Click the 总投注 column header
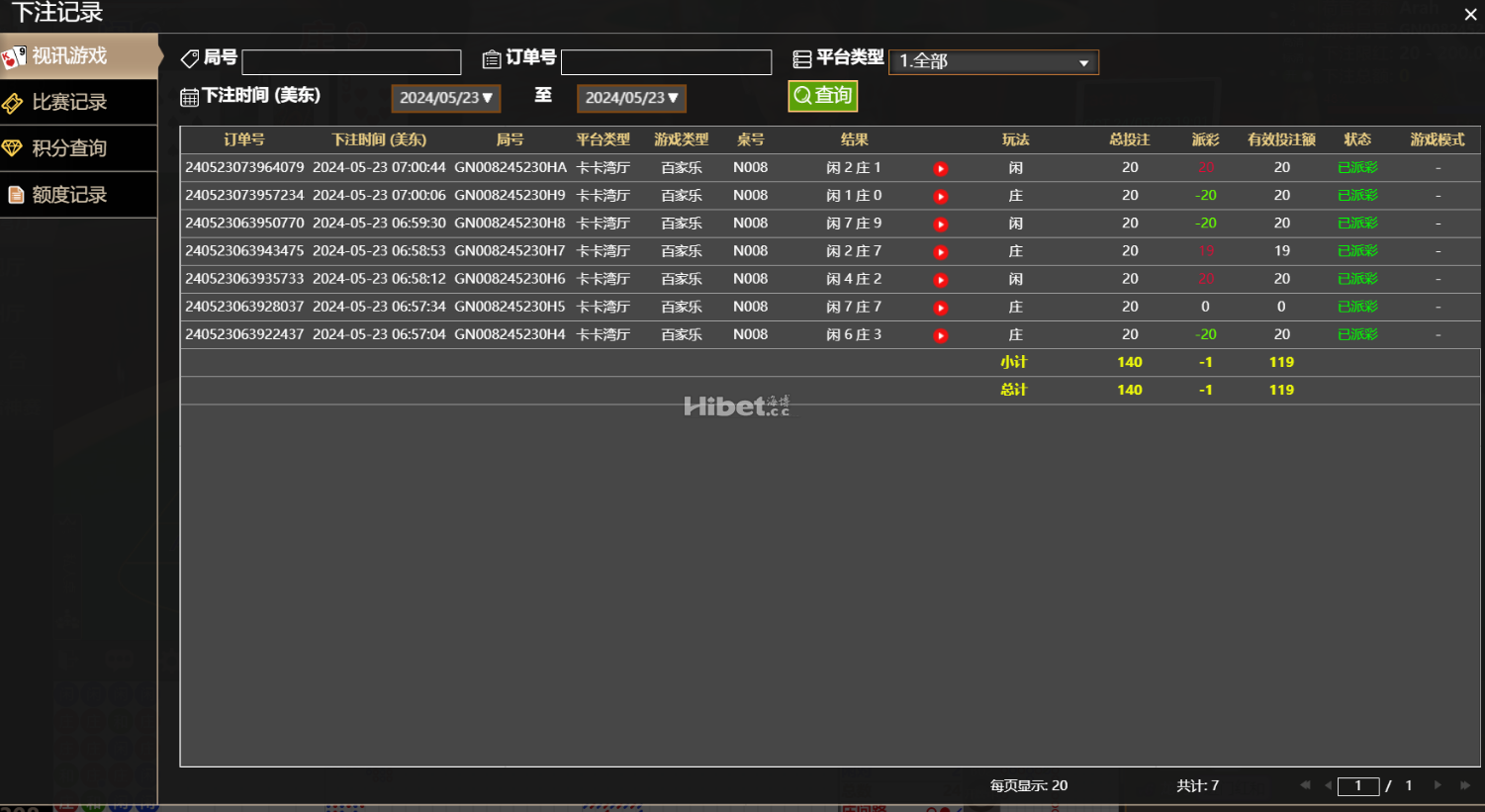 [x=1130, y=140]
